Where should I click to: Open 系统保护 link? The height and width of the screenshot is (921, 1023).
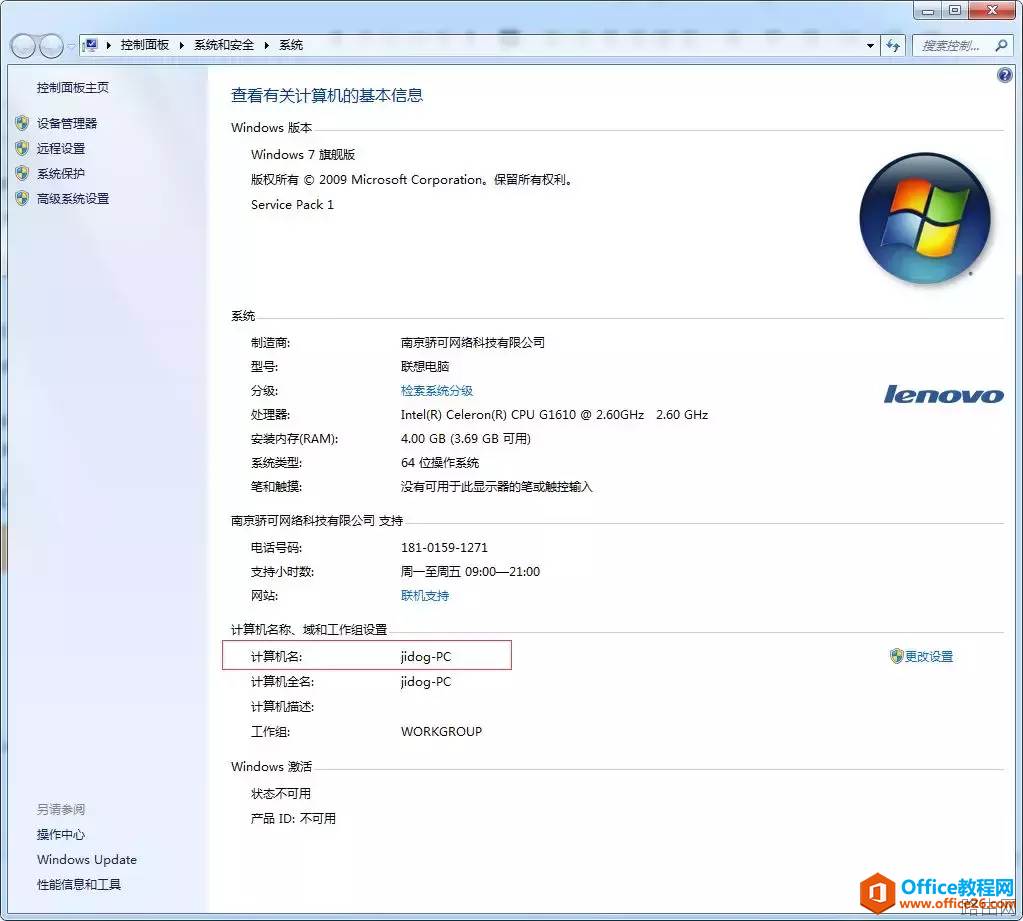(61, 174)
